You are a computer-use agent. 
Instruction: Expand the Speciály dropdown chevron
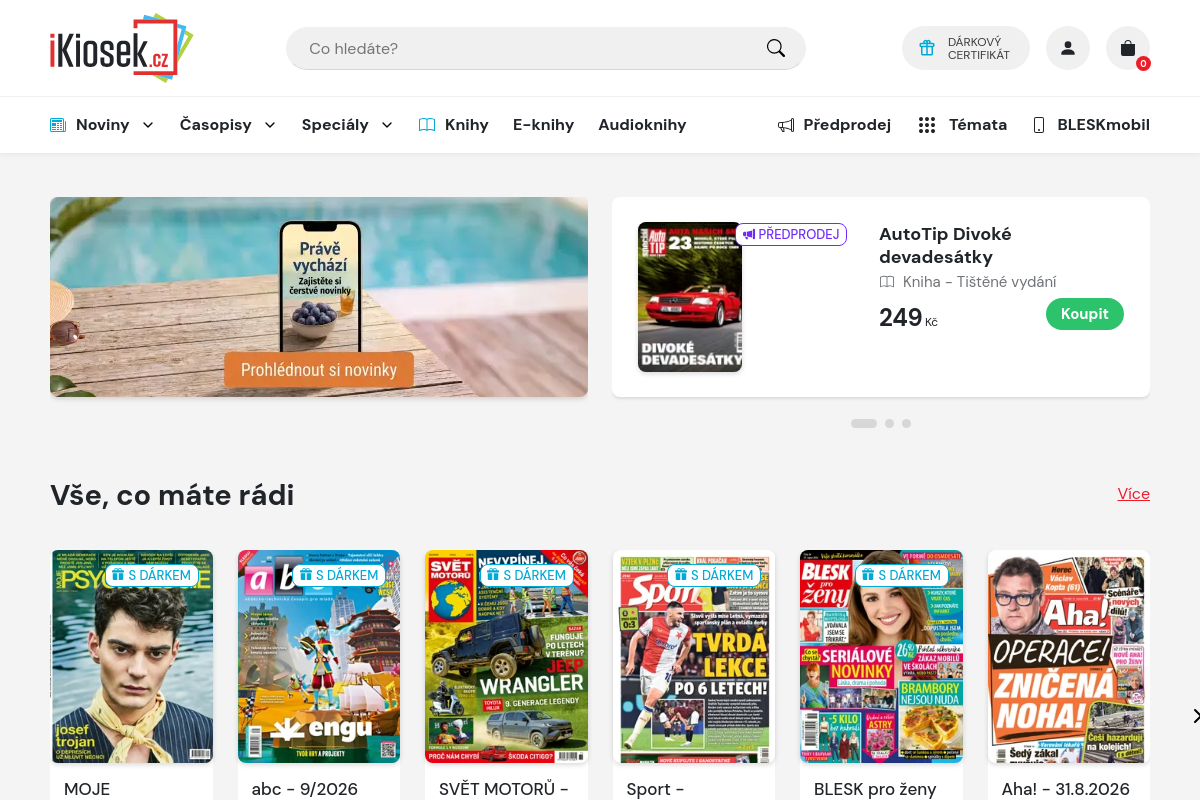click(387, 125)
